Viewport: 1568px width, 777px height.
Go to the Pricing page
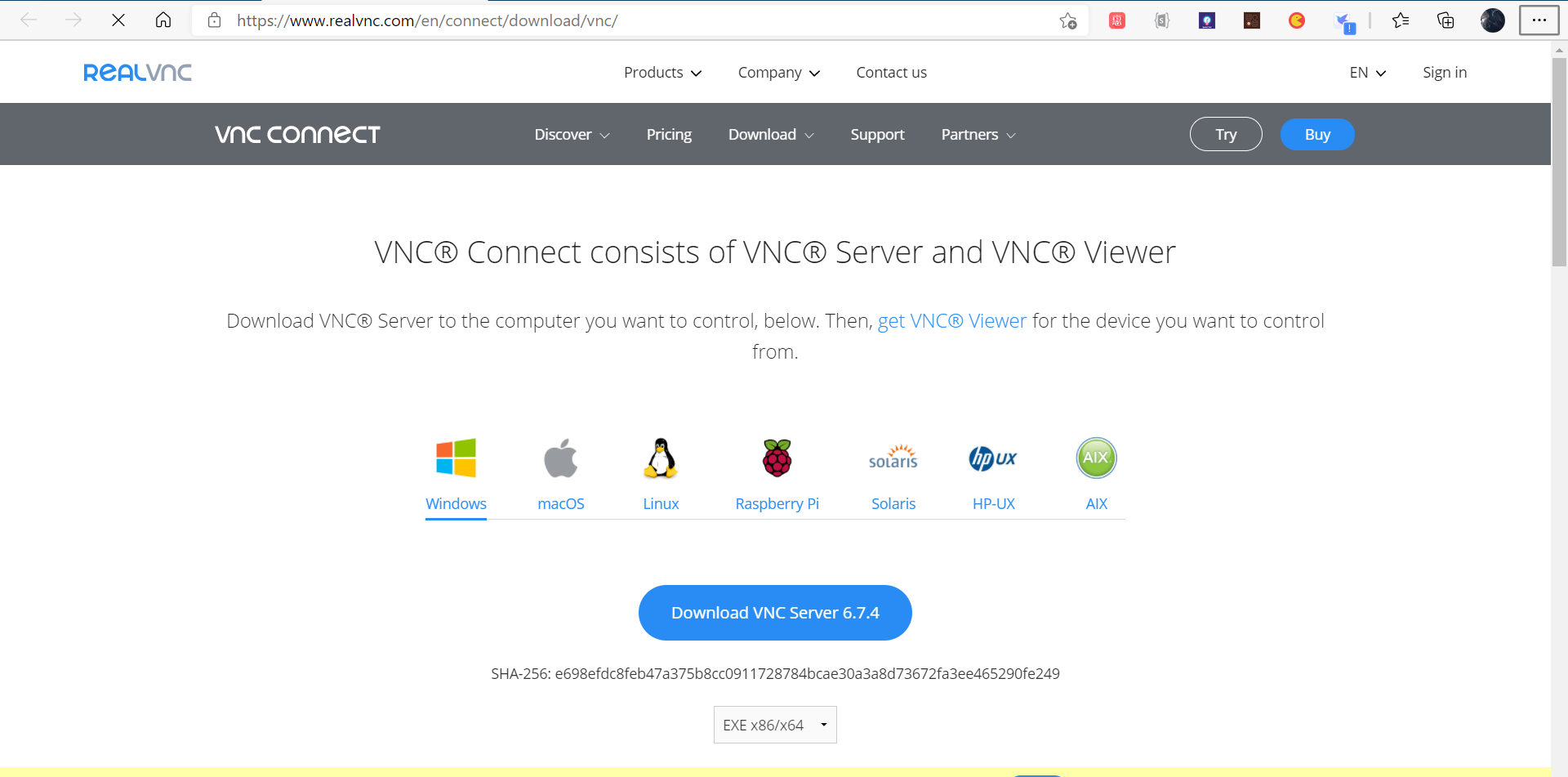pos(668,134)
